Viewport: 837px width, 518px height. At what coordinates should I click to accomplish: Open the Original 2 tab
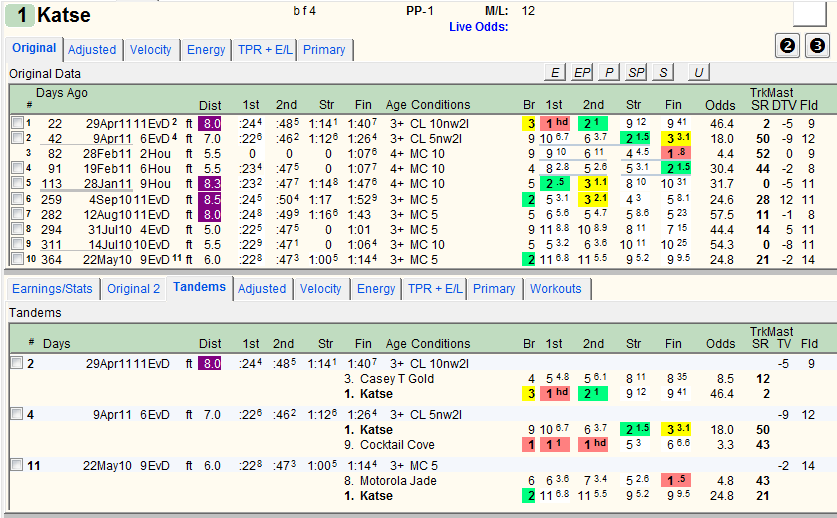(133, 289)
